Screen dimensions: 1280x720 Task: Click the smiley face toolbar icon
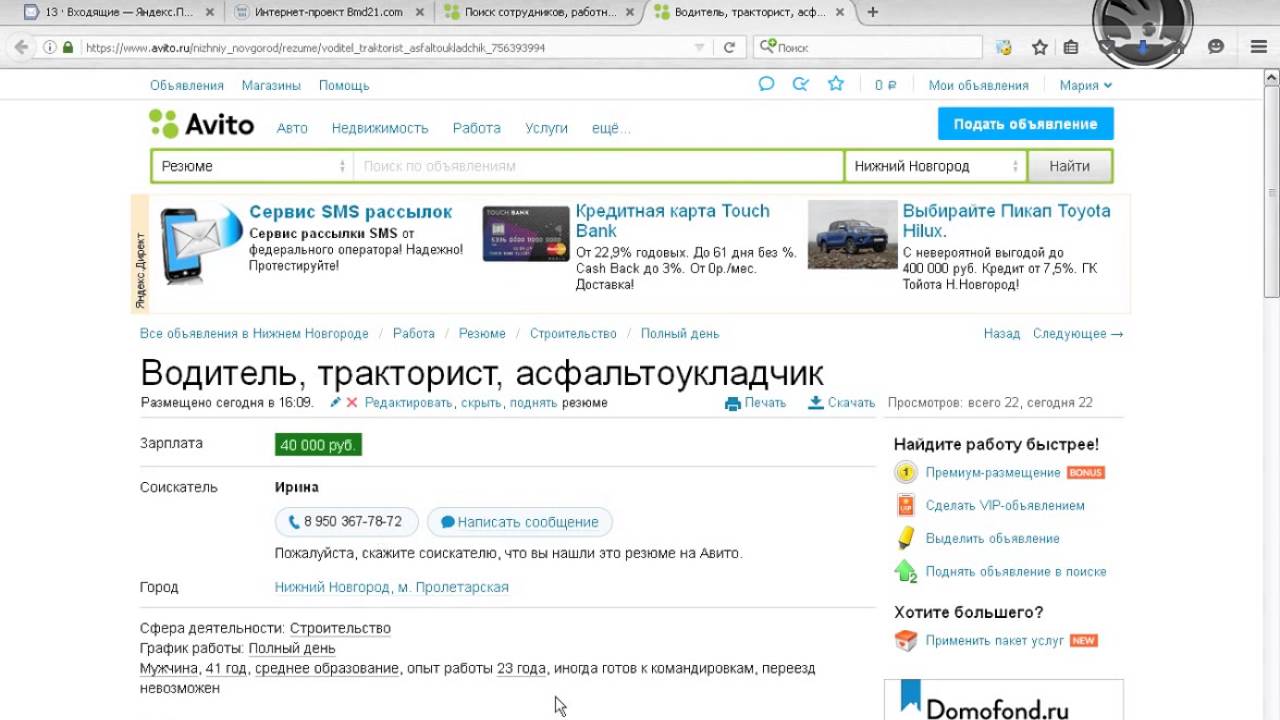coord(1216,47)
